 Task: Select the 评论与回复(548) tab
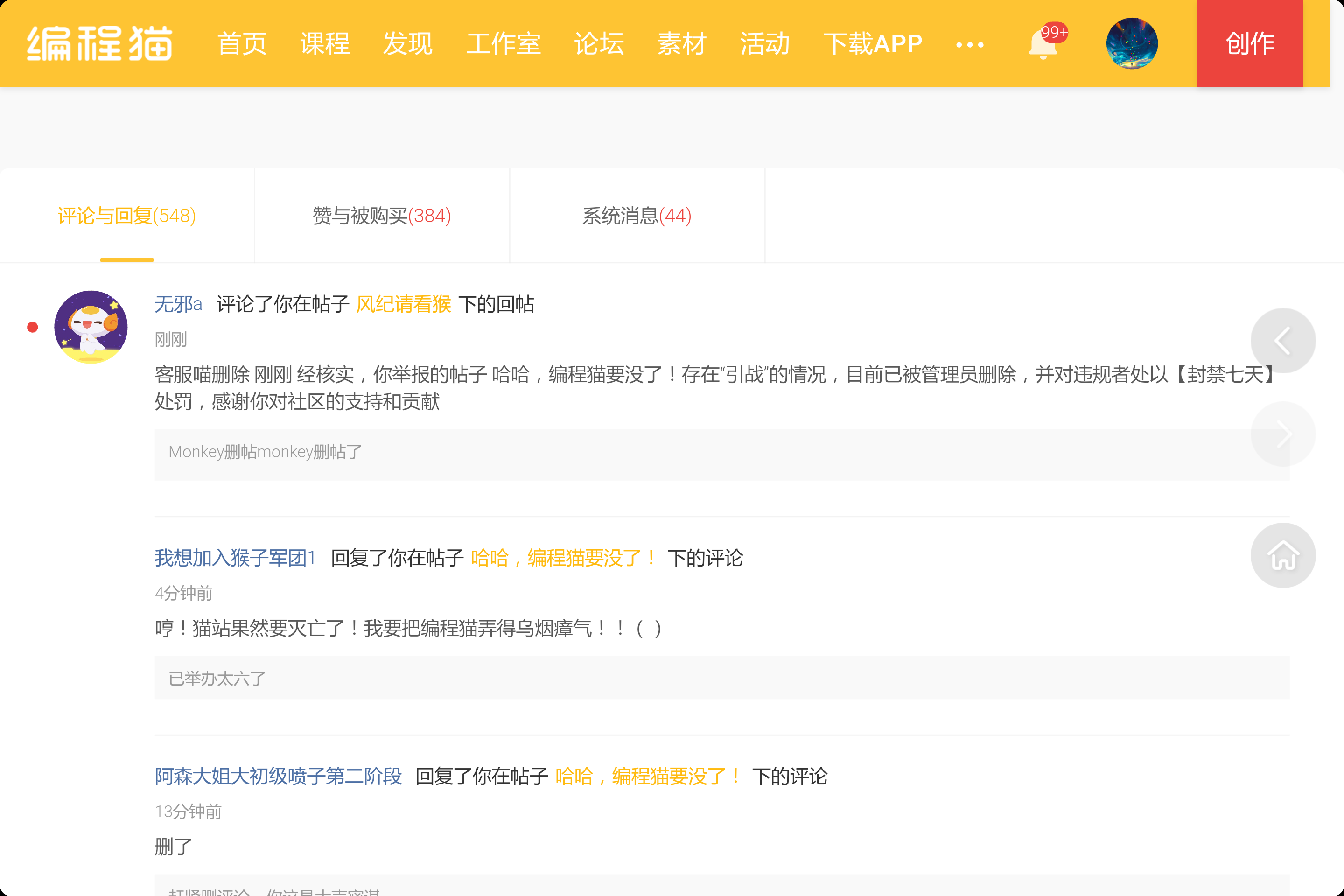(x=127, y=216)
